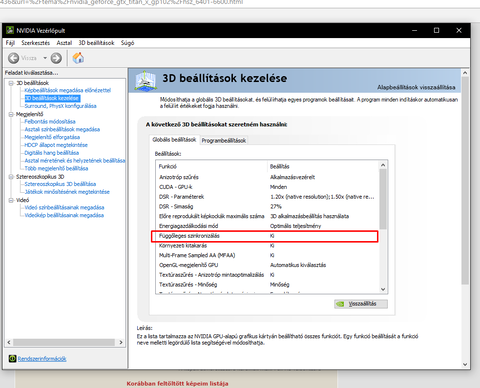Click the Rendszerinformációk link
The image size is (480, 388).
pyautogui.click(x=42, y=359)
